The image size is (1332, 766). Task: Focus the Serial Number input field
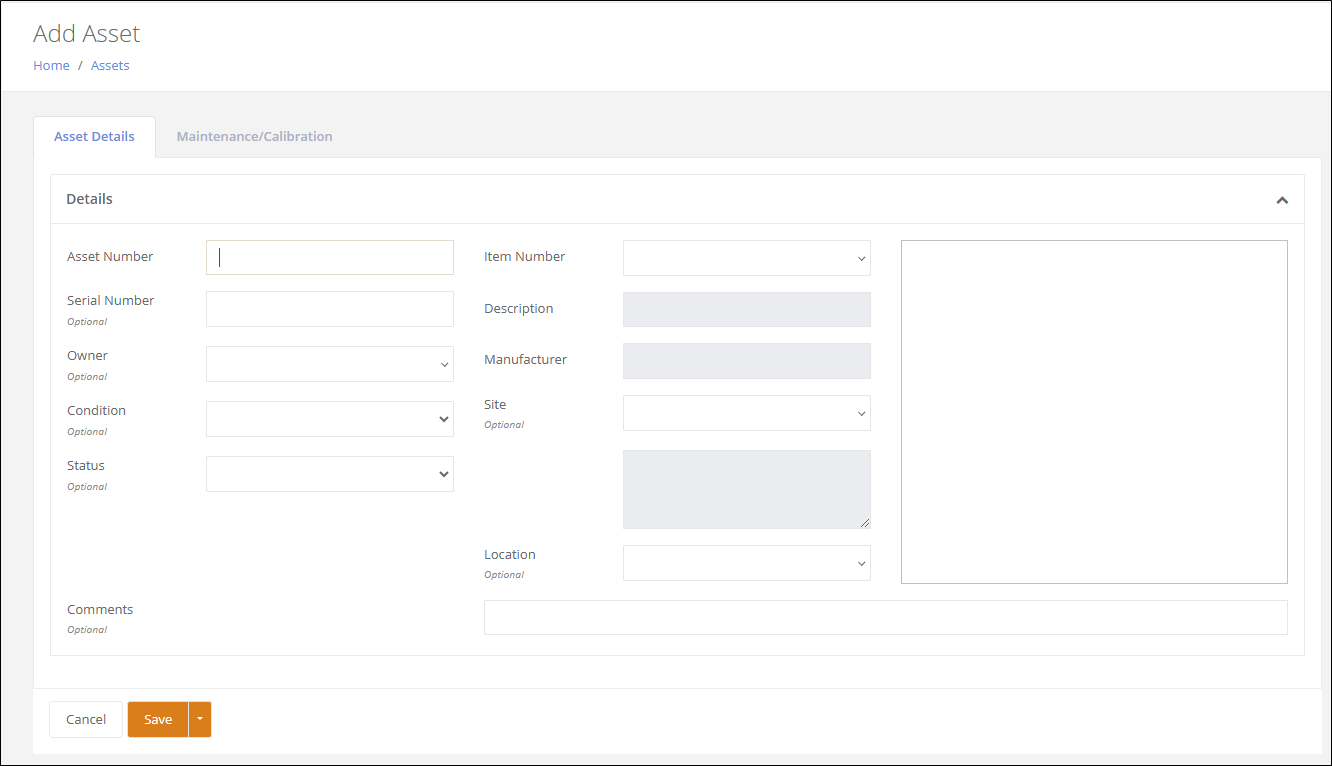330,309
